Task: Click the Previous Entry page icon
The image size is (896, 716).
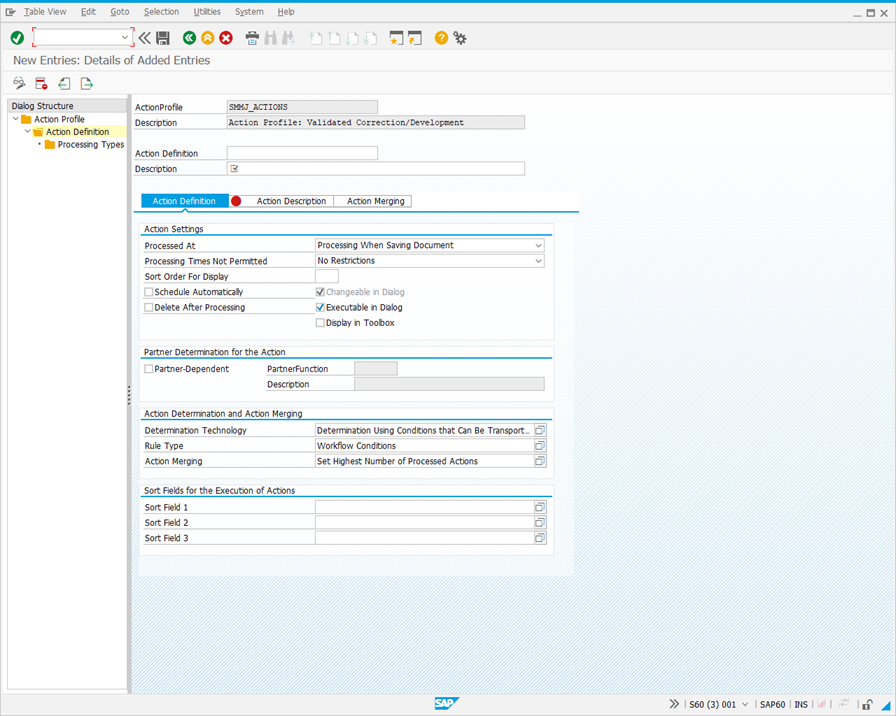Action: click(334, 36)
